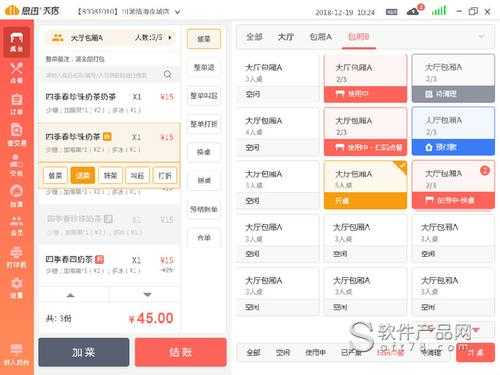Expand the guest count 人数 2/5 arrow

(170, 37)
